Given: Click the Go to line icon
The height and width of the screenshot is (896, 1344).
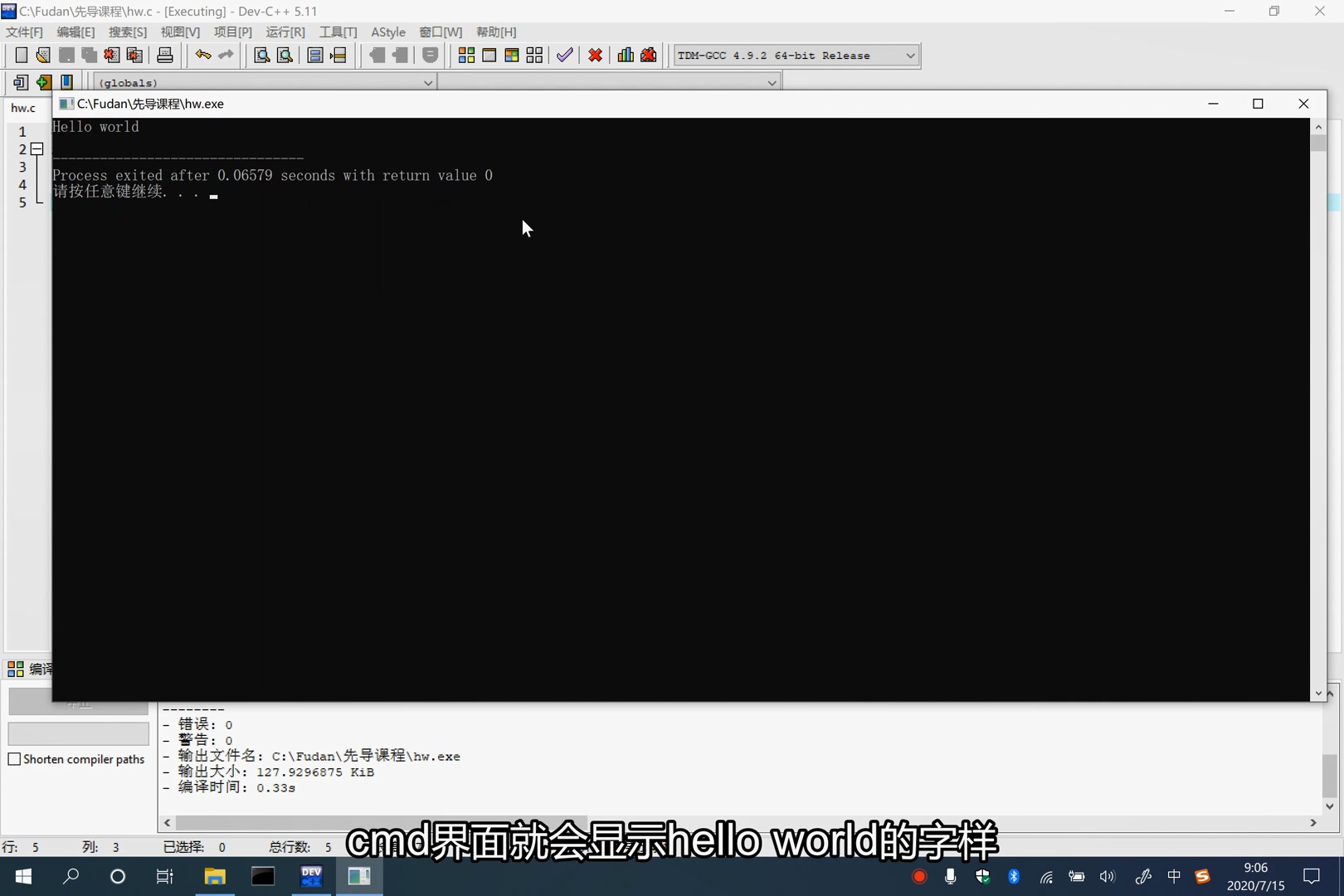Looking at the screenshot, I should 338,56.
